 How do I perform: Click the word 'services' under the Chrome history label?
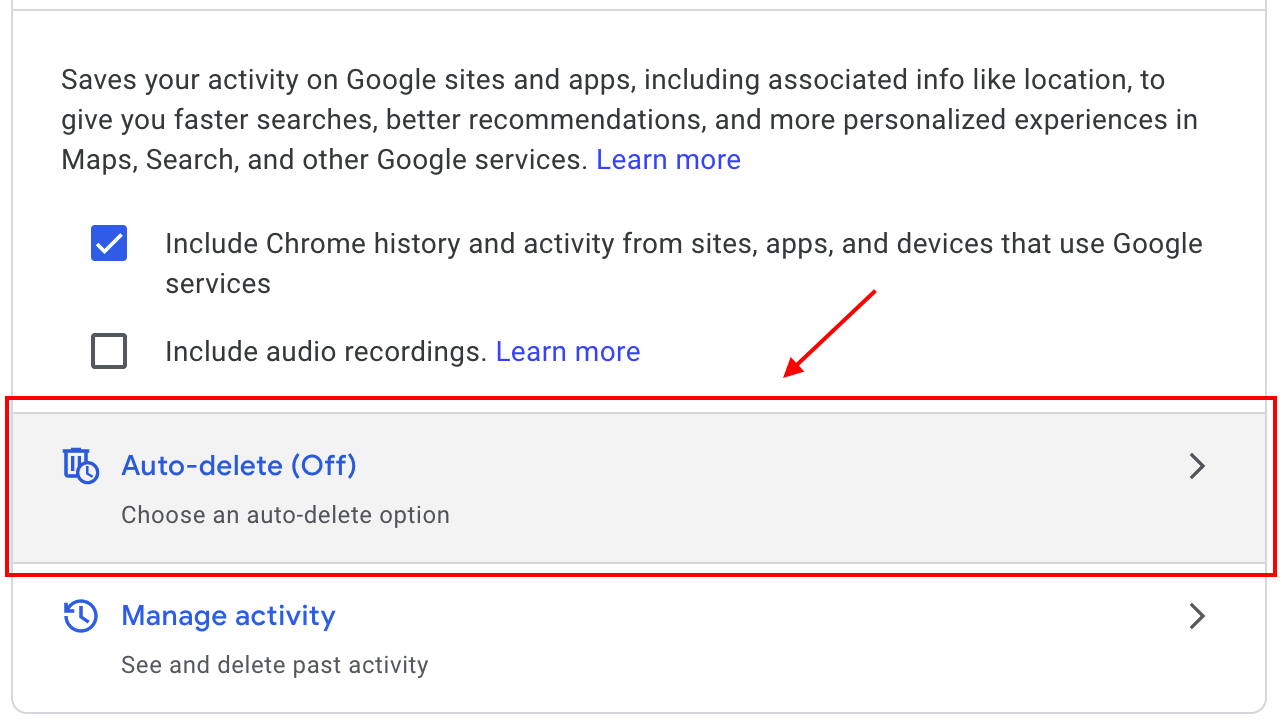[x=218, y=284]
